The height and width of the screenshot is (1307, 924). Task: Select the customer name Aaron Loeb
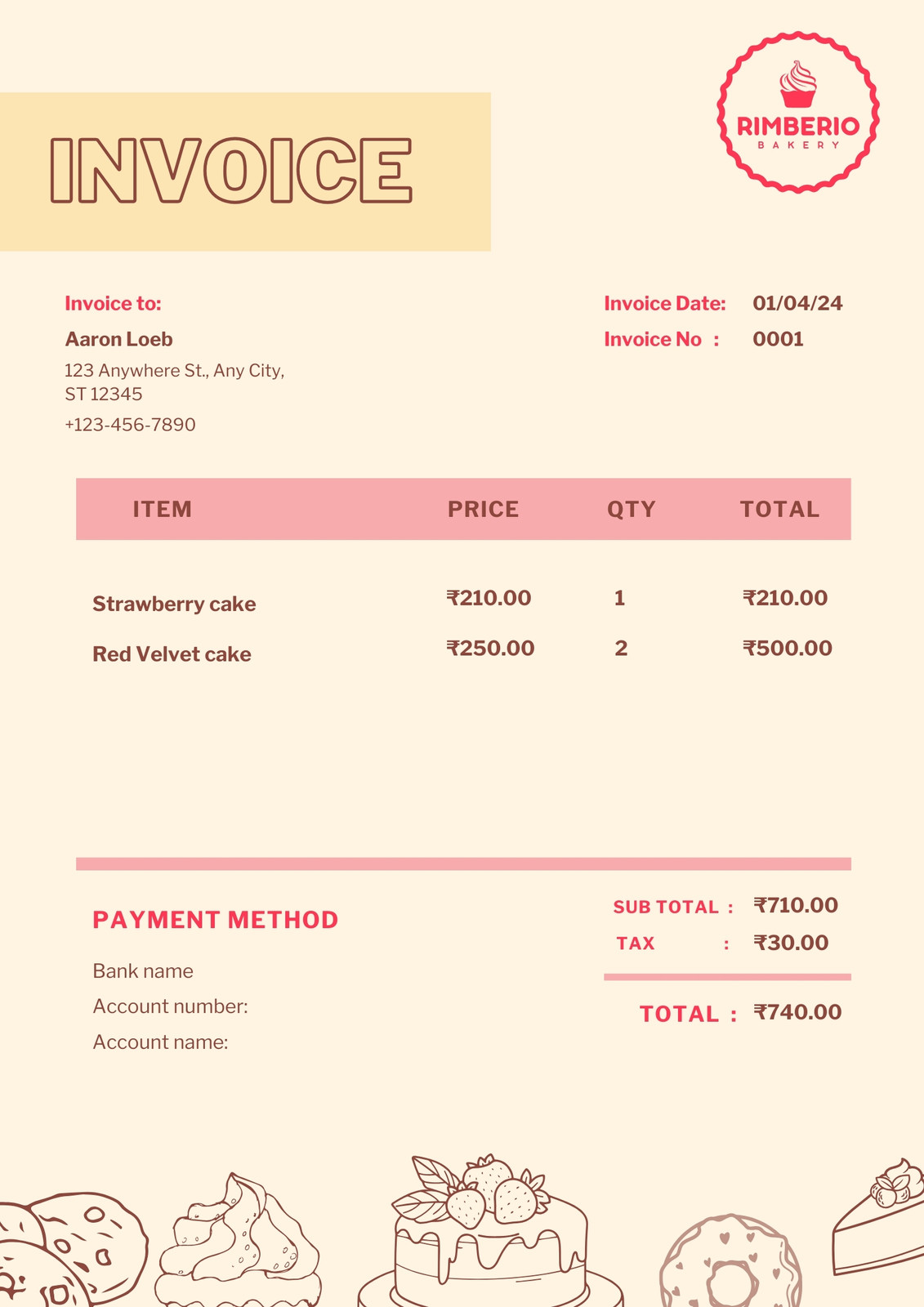[x=118, y=339]
